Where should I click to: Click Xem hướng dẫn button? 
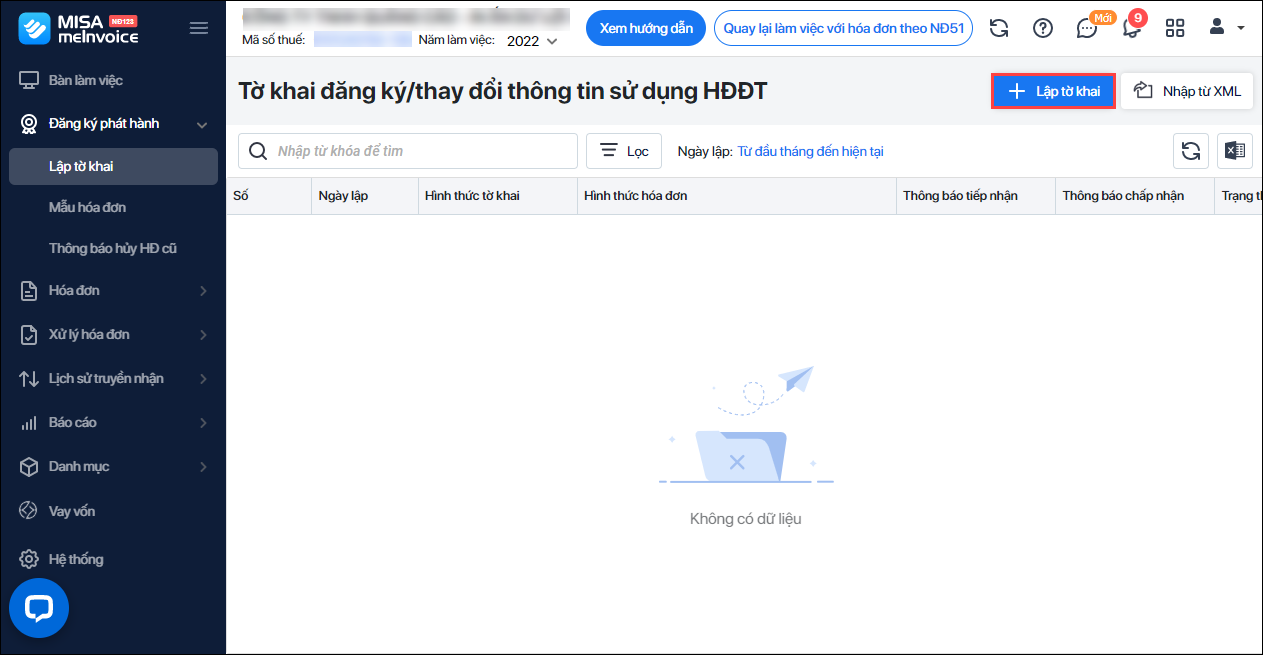(646, 28)
